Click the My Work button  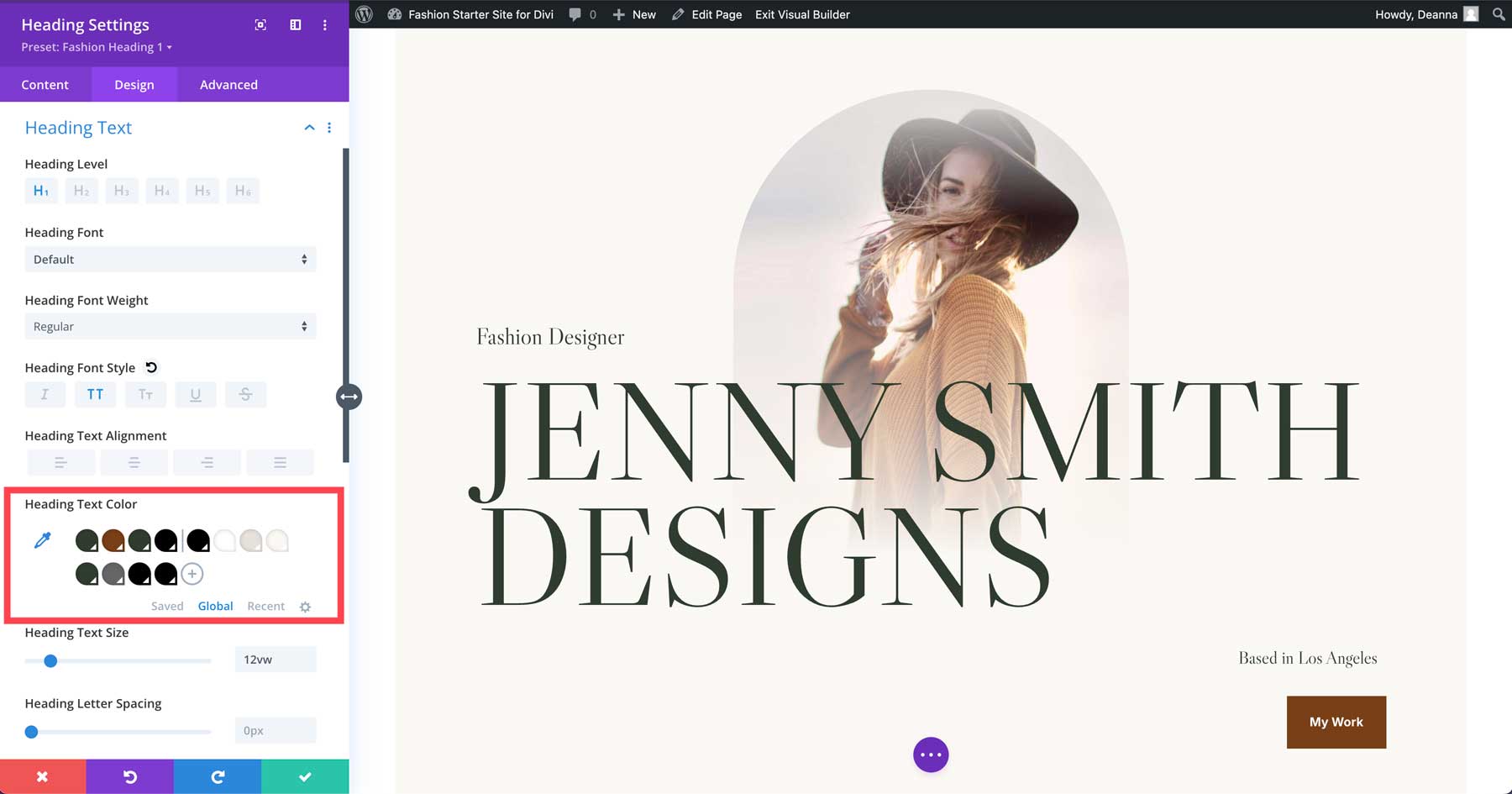1336,722
